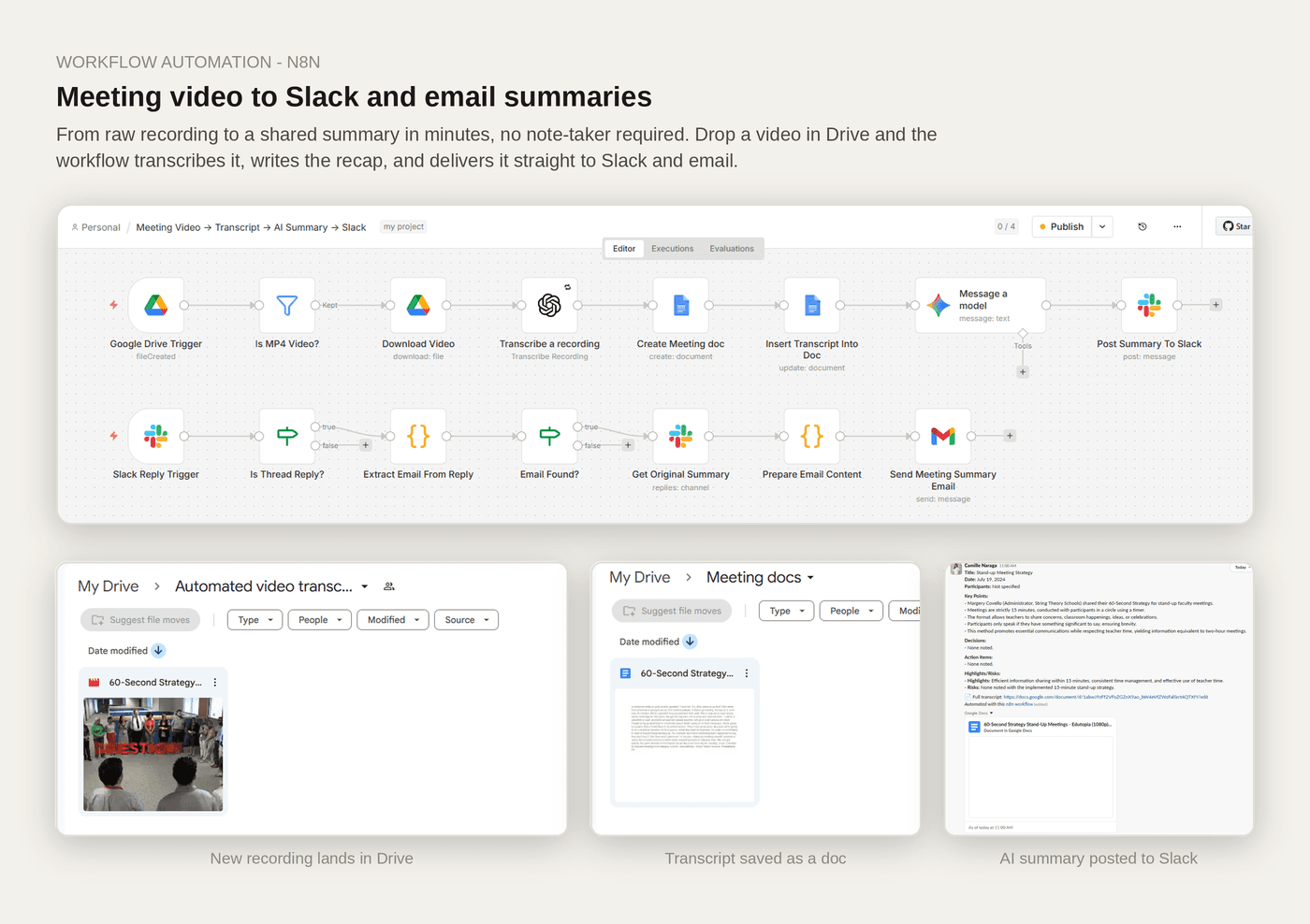Image resolution: width=1310 pixels, height=924 pixels.
Task: Add a tool under Message a model
Action: (1023, 372)
